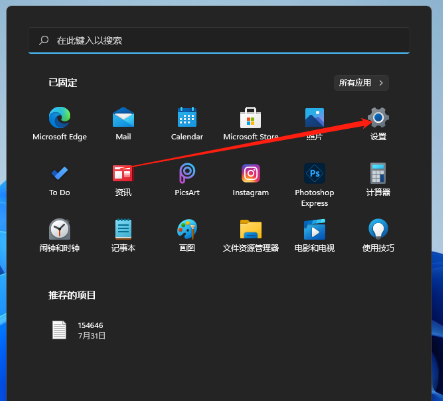Click the magnifier search icon

click(x=44, y=41)
